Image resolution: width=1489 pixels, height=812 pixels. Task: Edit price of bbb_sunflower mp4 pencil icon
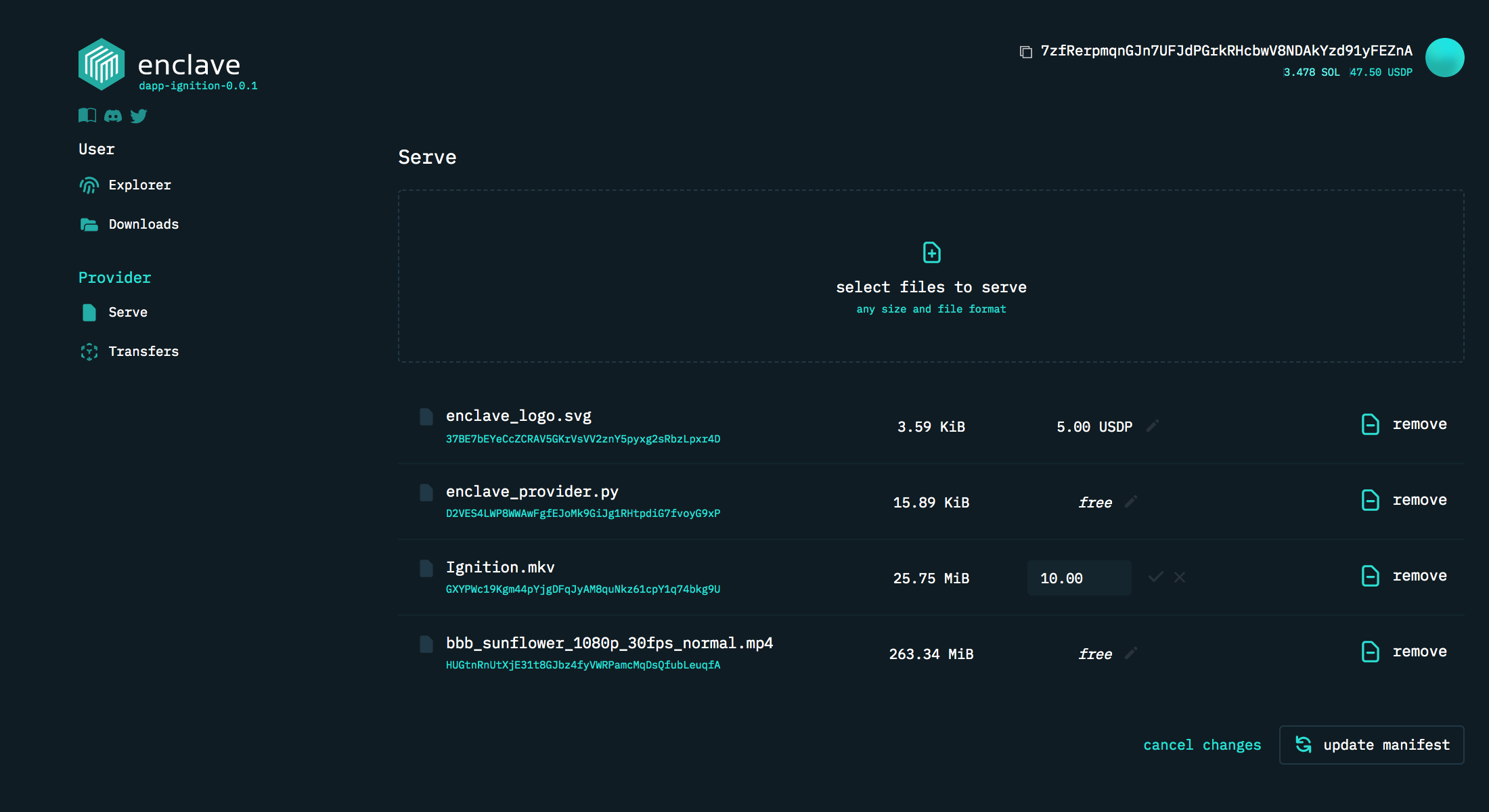(x=1131, y=653)
